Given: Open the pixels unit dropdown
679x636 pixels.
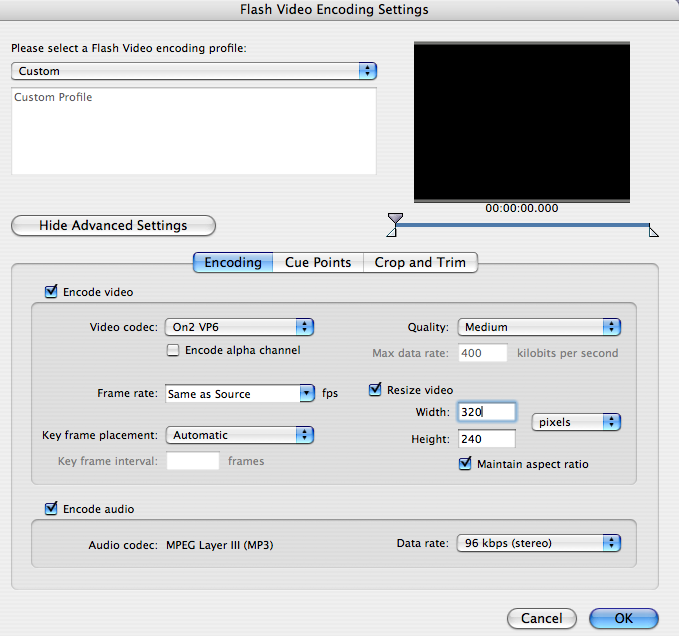Looking at the screenshot, I should click(x=576, y=422).
